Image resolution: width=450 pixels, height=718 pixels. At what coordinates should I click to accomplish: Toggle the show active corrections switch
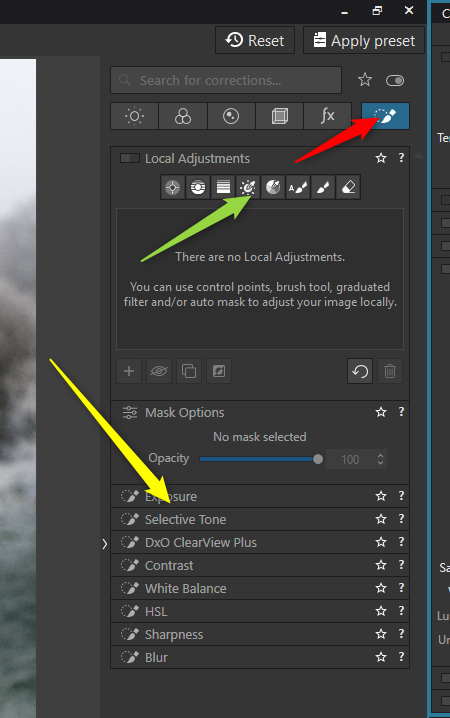[x=395, y=81]
